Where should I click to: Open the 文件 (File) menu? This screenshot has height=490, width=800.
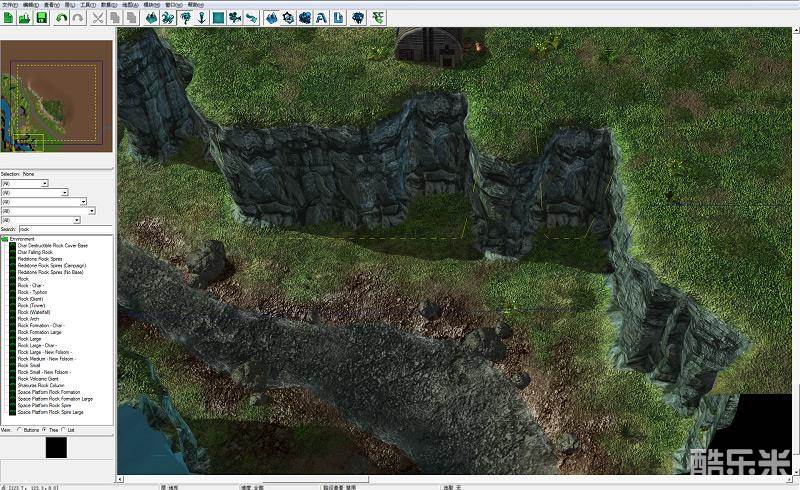click(7, 4)
